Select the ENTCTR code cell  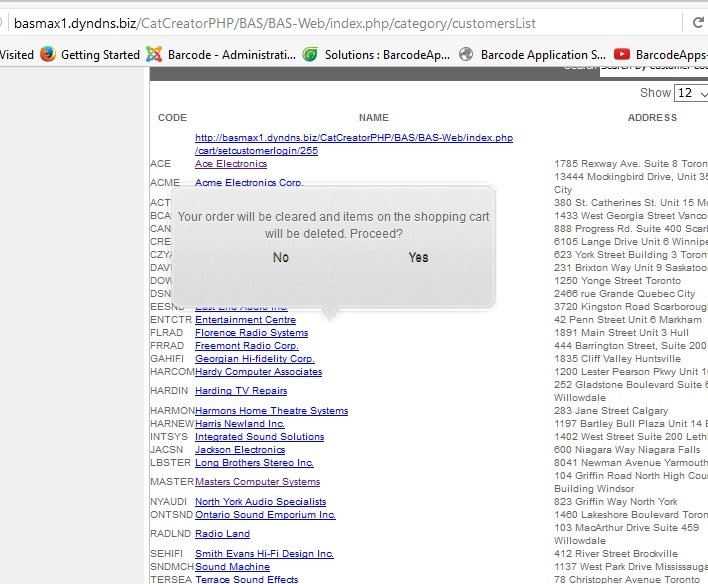click(x=171, y=320)
